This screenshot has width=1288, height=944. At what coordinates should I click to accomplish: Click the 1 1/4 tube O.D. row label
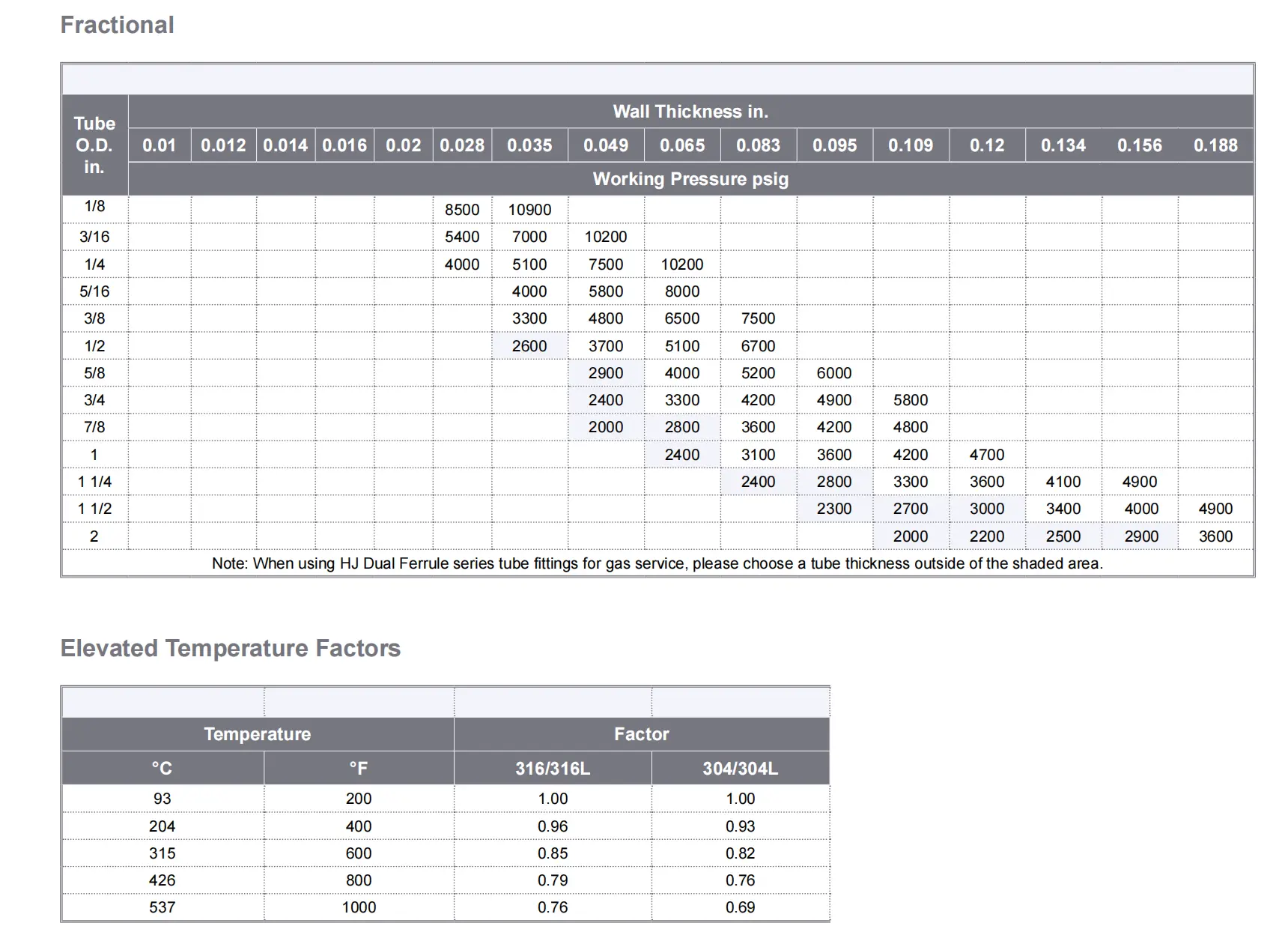[x=94, y=482]
